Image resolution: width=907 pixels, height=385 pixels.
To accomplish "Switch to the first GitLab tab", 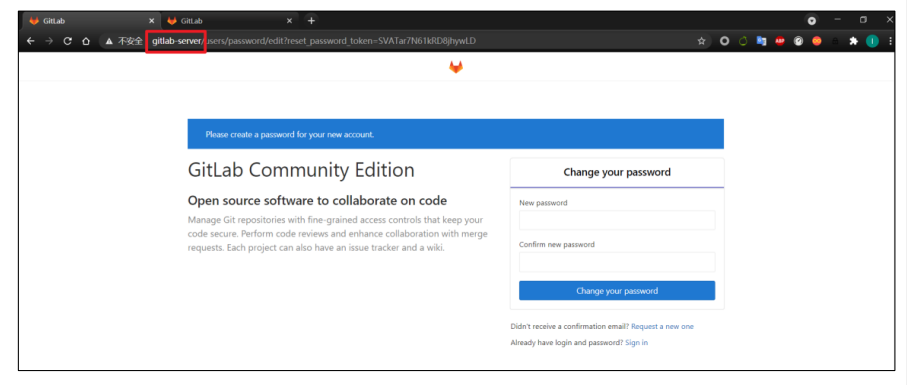I will 90,21.
